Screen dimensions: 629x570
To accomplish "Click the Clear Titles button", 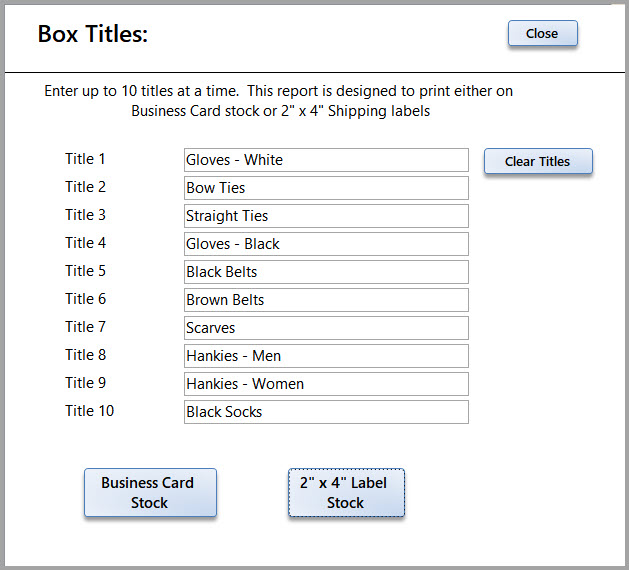I will [538, 161].
